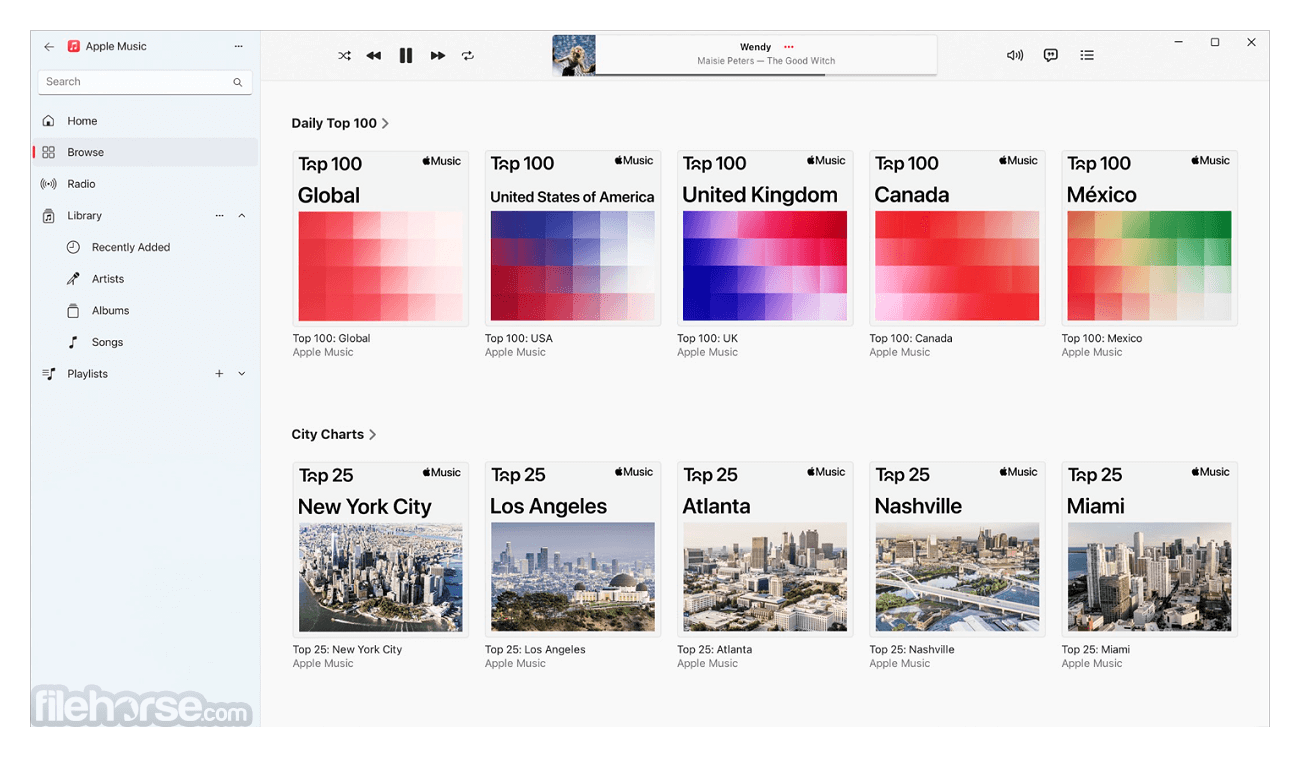
Task: Open the Daily Top 100 section heading
Action: (x=334, y=123)
